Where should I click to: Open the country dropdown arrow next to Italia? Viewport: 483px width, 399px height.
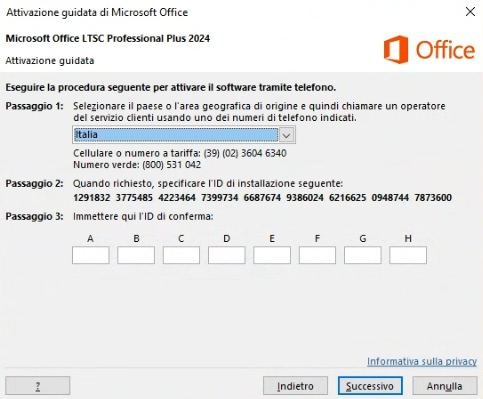287,135
